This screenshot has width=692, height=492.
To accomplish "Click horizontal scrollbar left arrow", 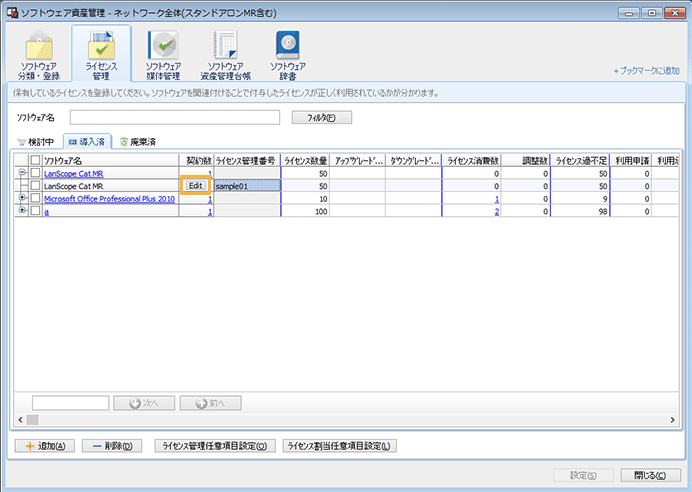I will coord(20,420).
